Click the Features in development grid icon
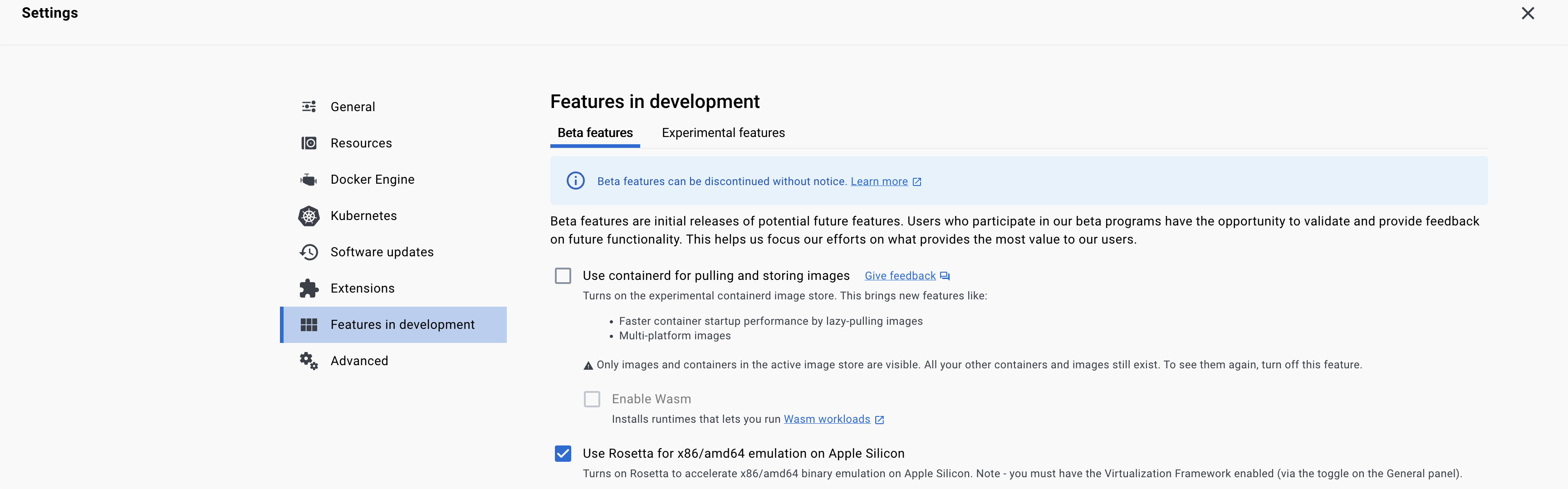 point(309,325)
